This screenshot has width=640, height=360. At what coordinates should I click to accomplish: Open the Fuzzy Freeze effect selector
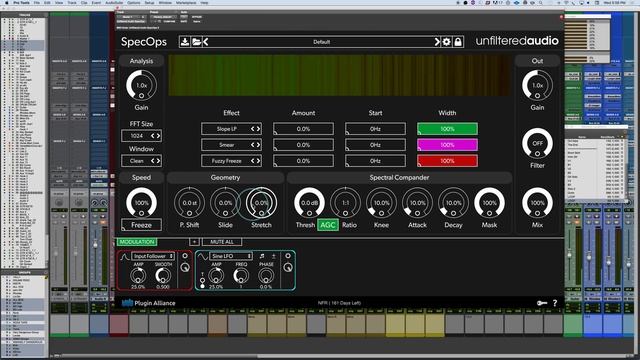pyautogui.click(x=231, y=161)
